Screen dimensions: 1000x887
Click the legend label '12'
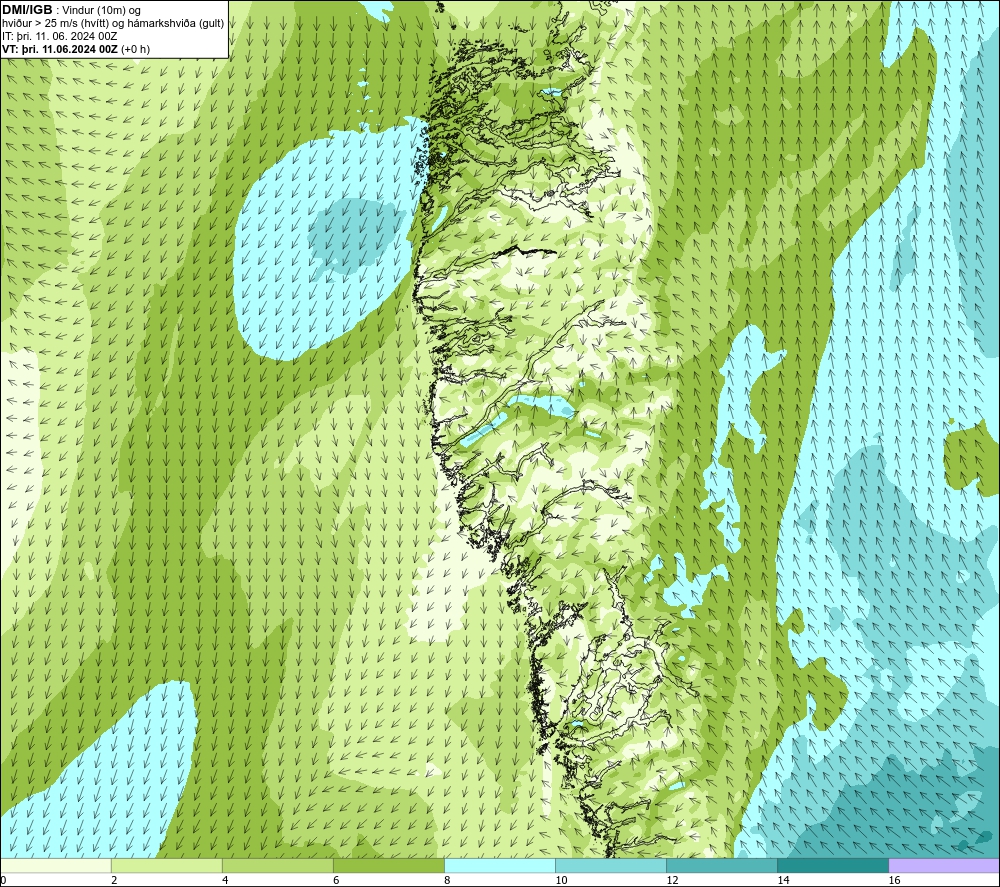[x=672, y=880]
